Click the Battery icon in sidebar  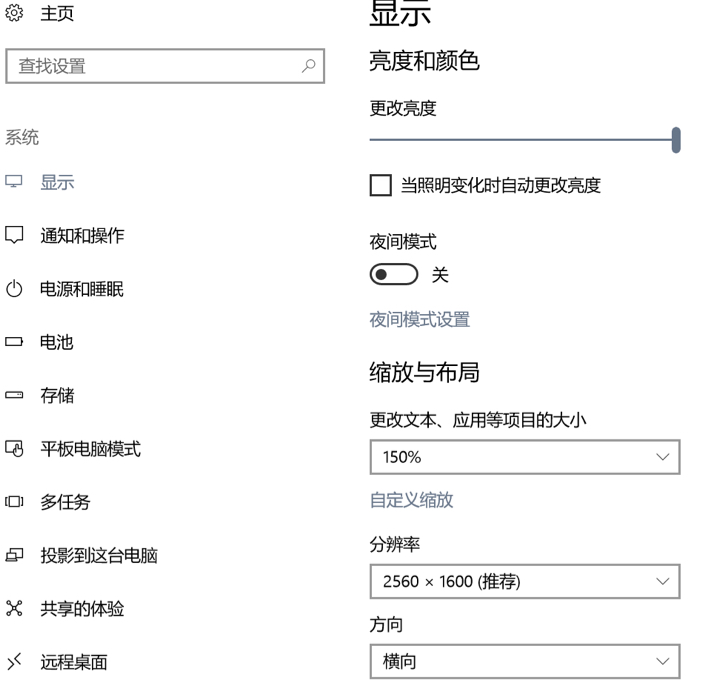(14, 343)
